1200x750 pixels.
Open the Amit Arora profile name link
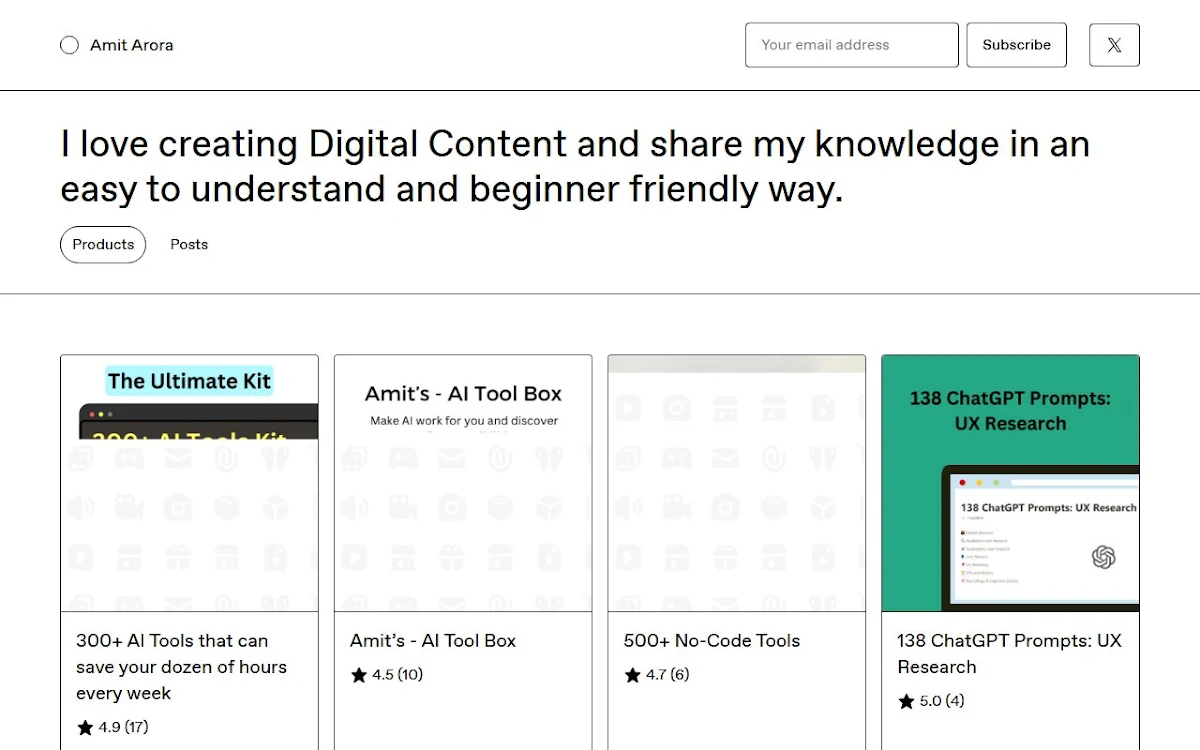[132, 45]
